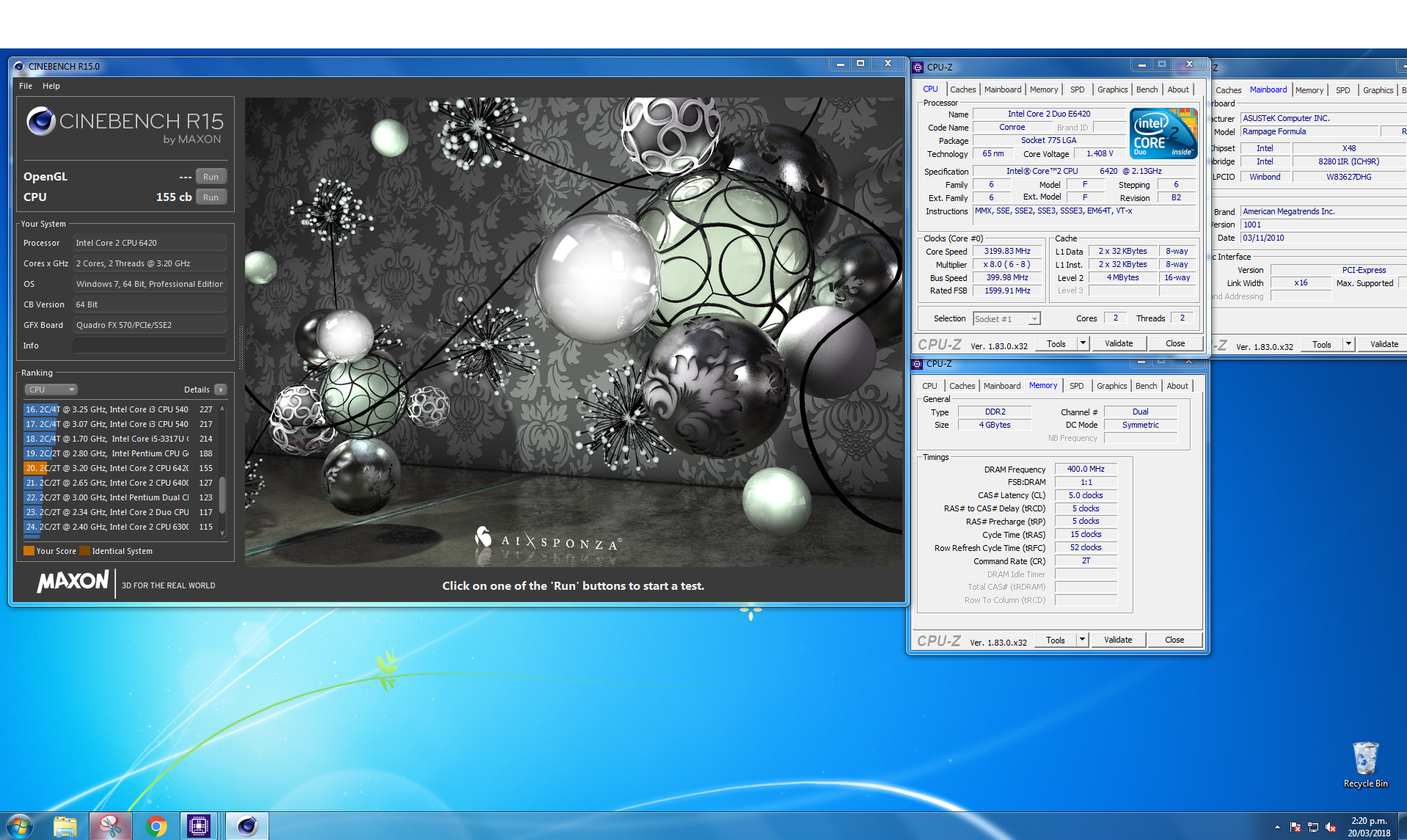Open Bench tab in top CPU-Z

tap(1147, 90)
